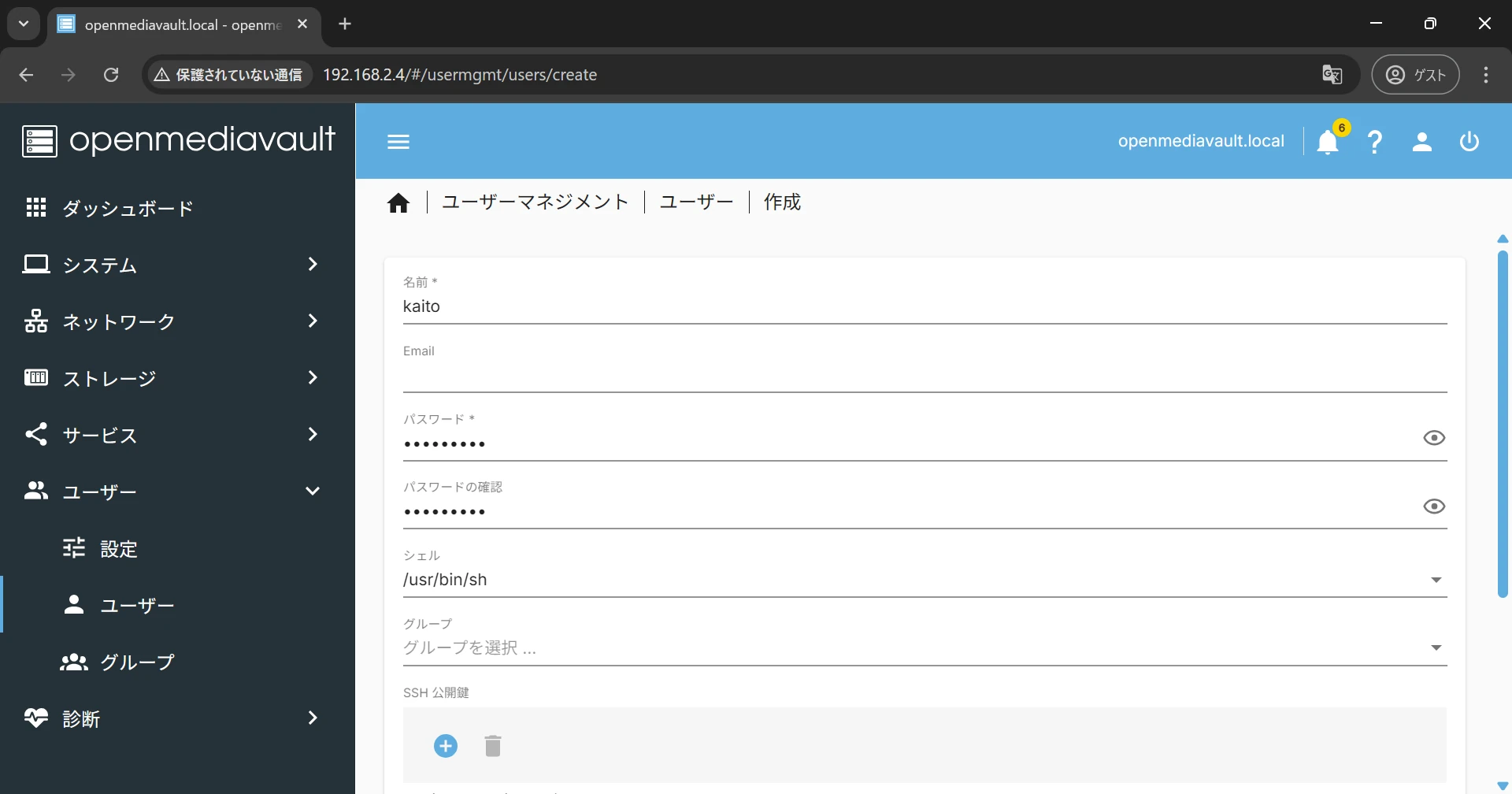The height and width of the screenshot is (794, 1512).
Task: Open the ダッシュボード page
Action: click(x=177, y=208)
